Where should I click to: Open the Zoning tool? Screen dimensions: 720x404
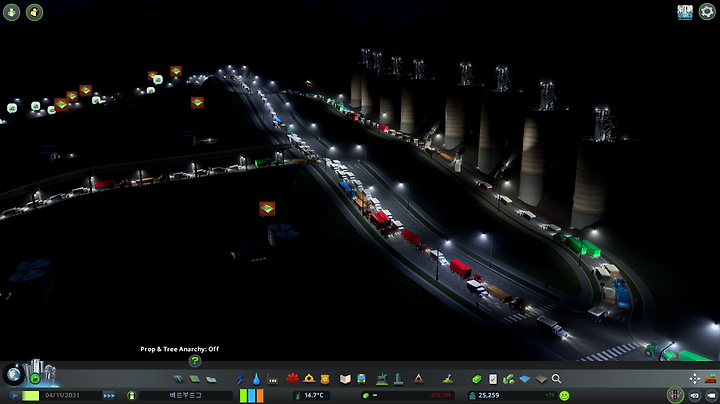(x=195, y=379)
